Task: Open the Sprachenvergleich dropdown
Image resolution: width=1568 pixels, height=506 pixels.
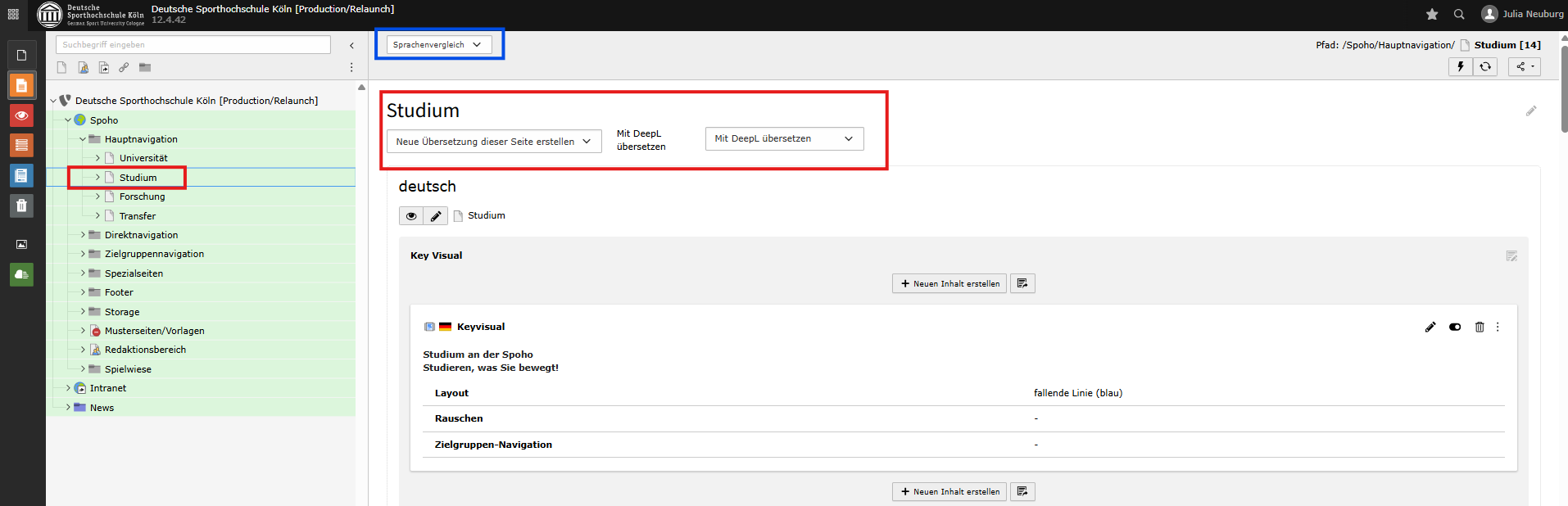Action: click(x=438, y=45)
